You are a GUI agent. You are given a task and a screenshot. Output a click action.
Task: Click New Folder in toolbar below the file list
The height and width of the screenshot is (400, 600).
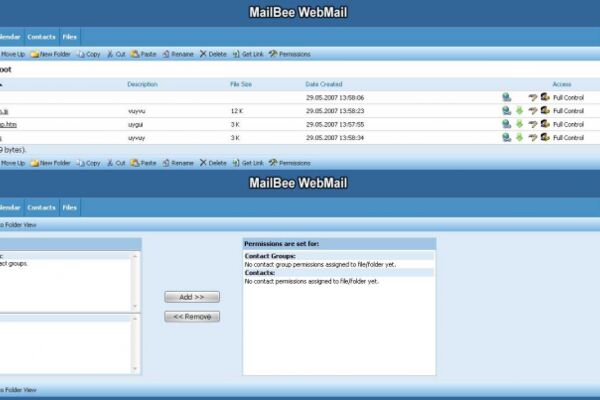(51, 163)
